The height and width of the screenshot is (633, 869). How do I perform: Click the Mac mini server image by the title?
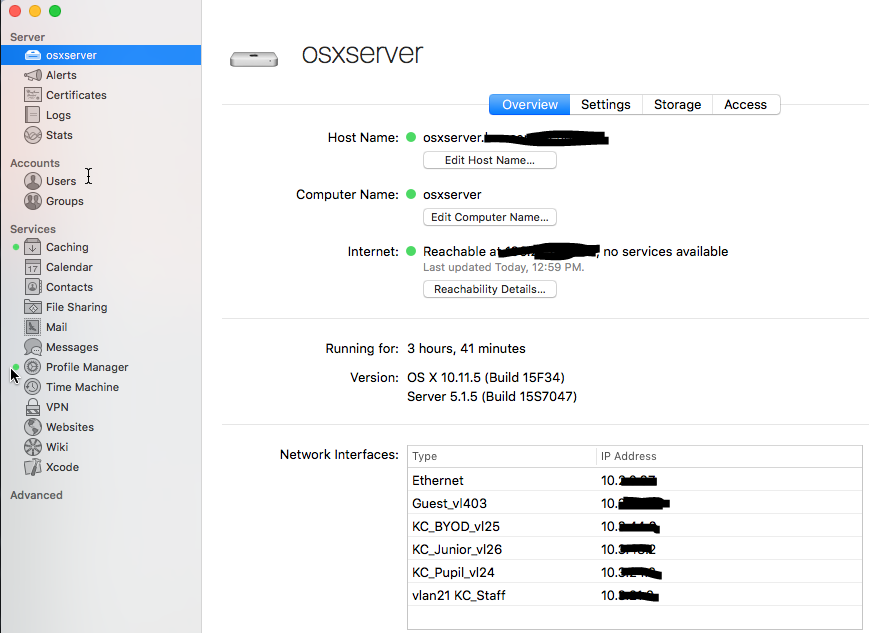[254, 58]
